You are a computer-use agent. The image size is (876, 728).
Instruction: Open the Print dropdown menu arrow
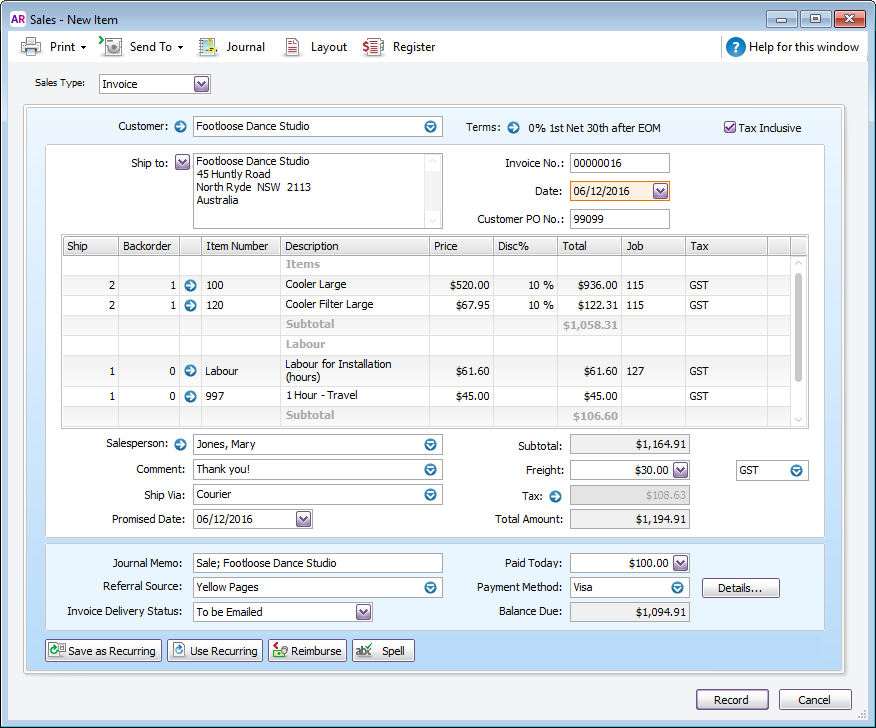(83, 47)
